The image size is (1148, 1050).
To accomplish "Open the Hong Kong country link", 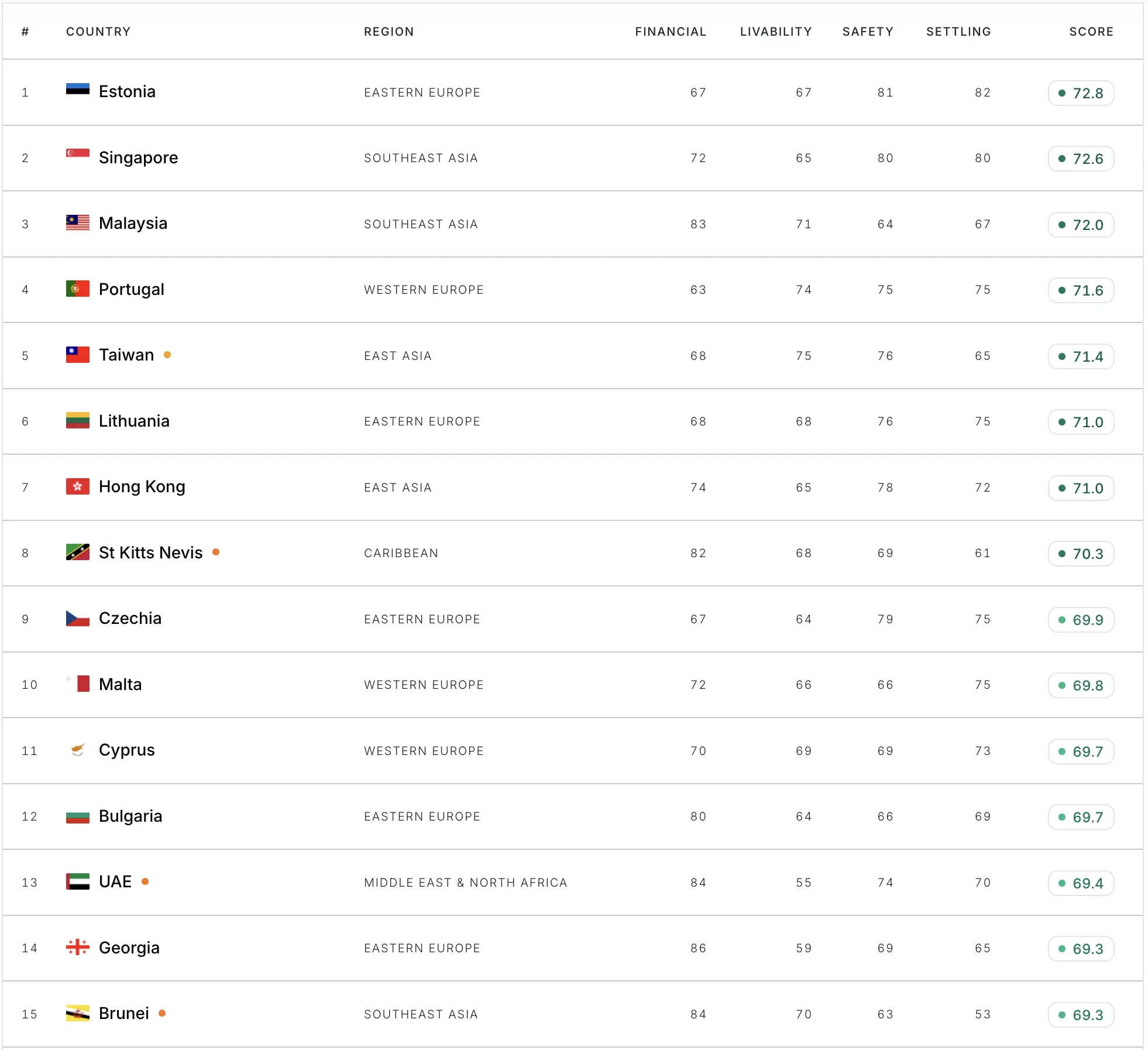I will point(142,487).
